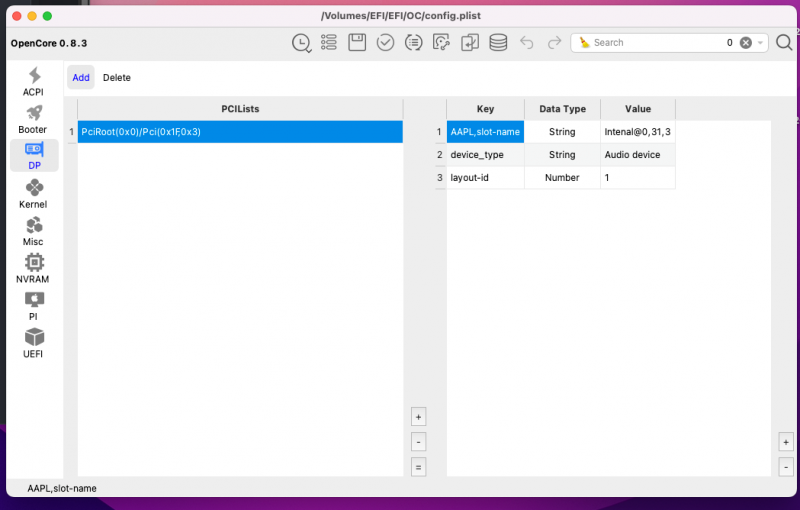Open the UEFI cube section
The width and height of the screenshot is (800, 510).
click(x=34, y=344)
